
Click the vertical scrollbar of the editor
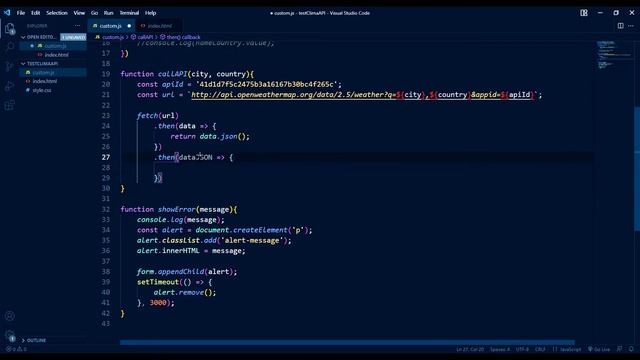pos(637,168)
